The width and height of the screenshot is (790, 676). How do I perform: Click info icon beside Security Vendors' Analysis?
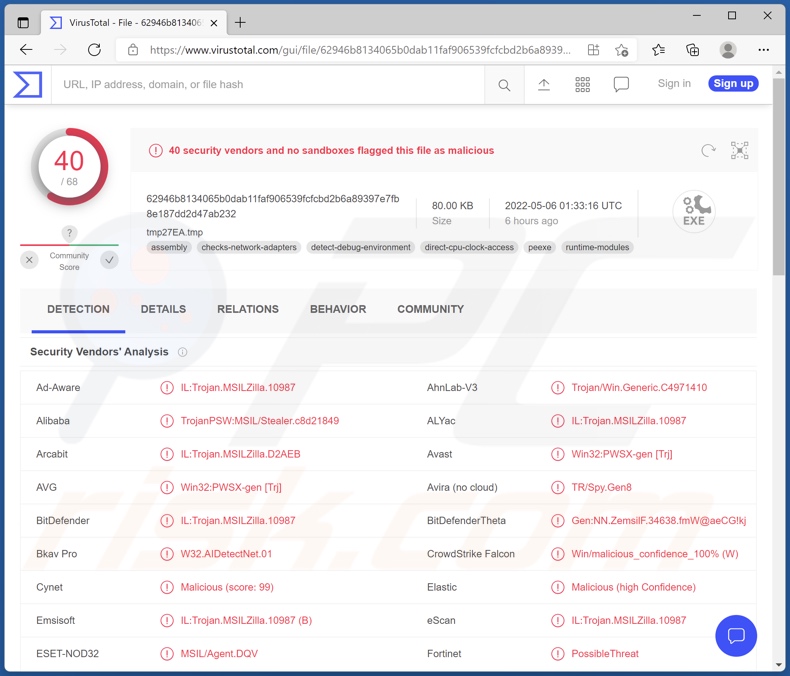(x=182, y=352)
